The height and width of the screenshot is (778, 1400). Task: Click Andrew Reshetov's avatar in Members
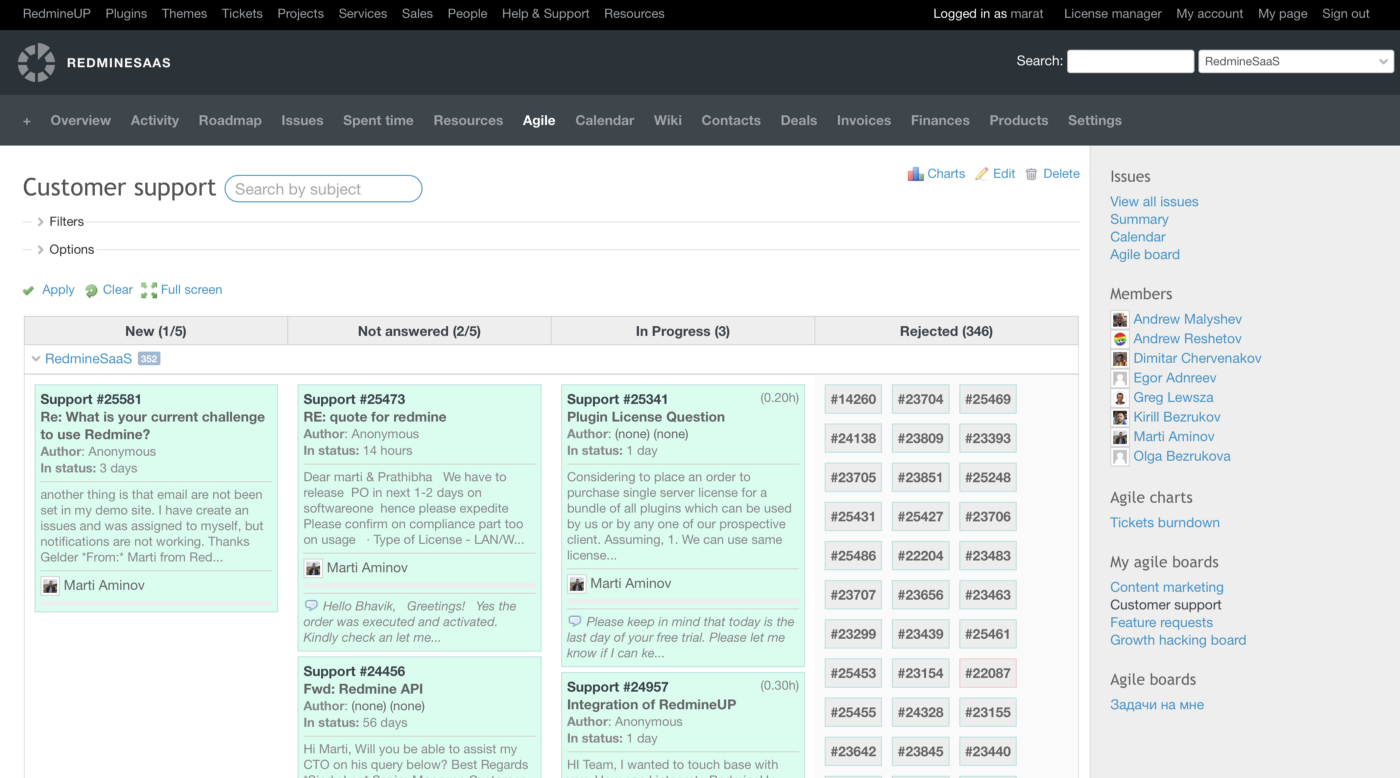click(1120, 339)
